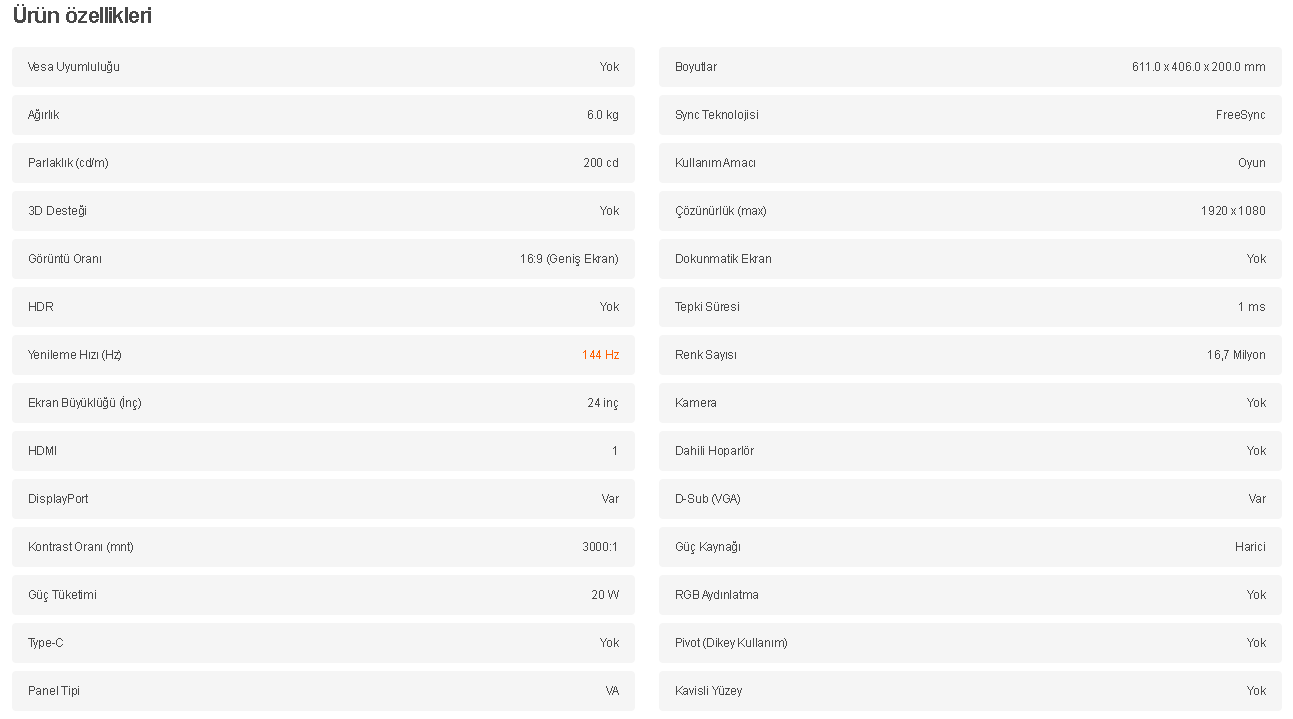Select the Vesa Uyumluluğu specification row
The width and height of the screenshot is (1293, 719).
[323, 67]
